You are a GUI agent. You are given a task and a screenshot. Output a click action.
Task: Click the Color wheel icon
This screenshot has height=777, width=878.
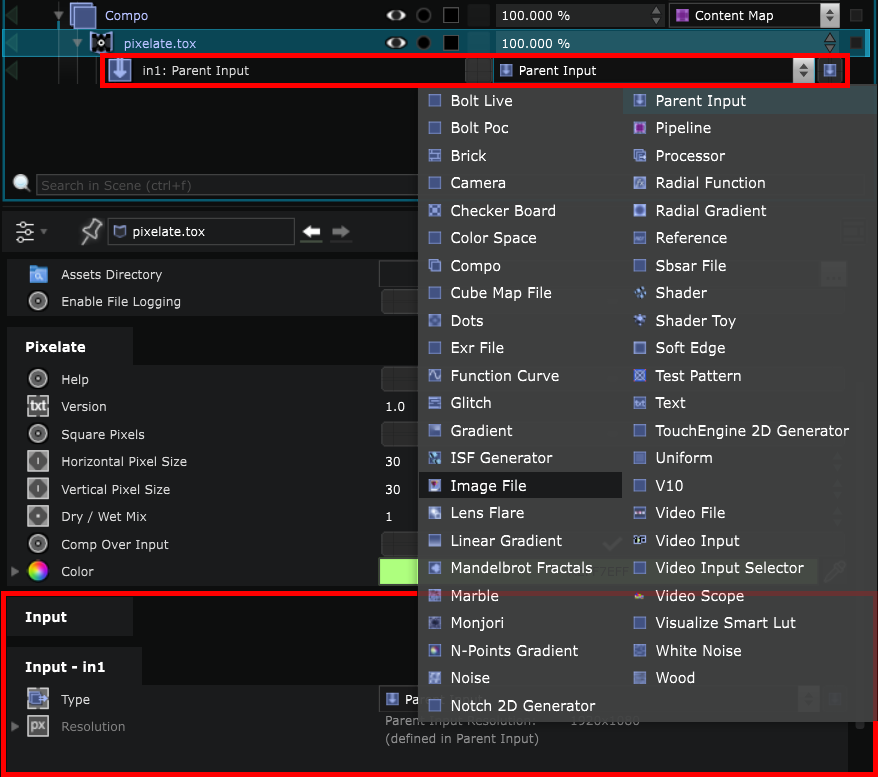click(38, 571)
